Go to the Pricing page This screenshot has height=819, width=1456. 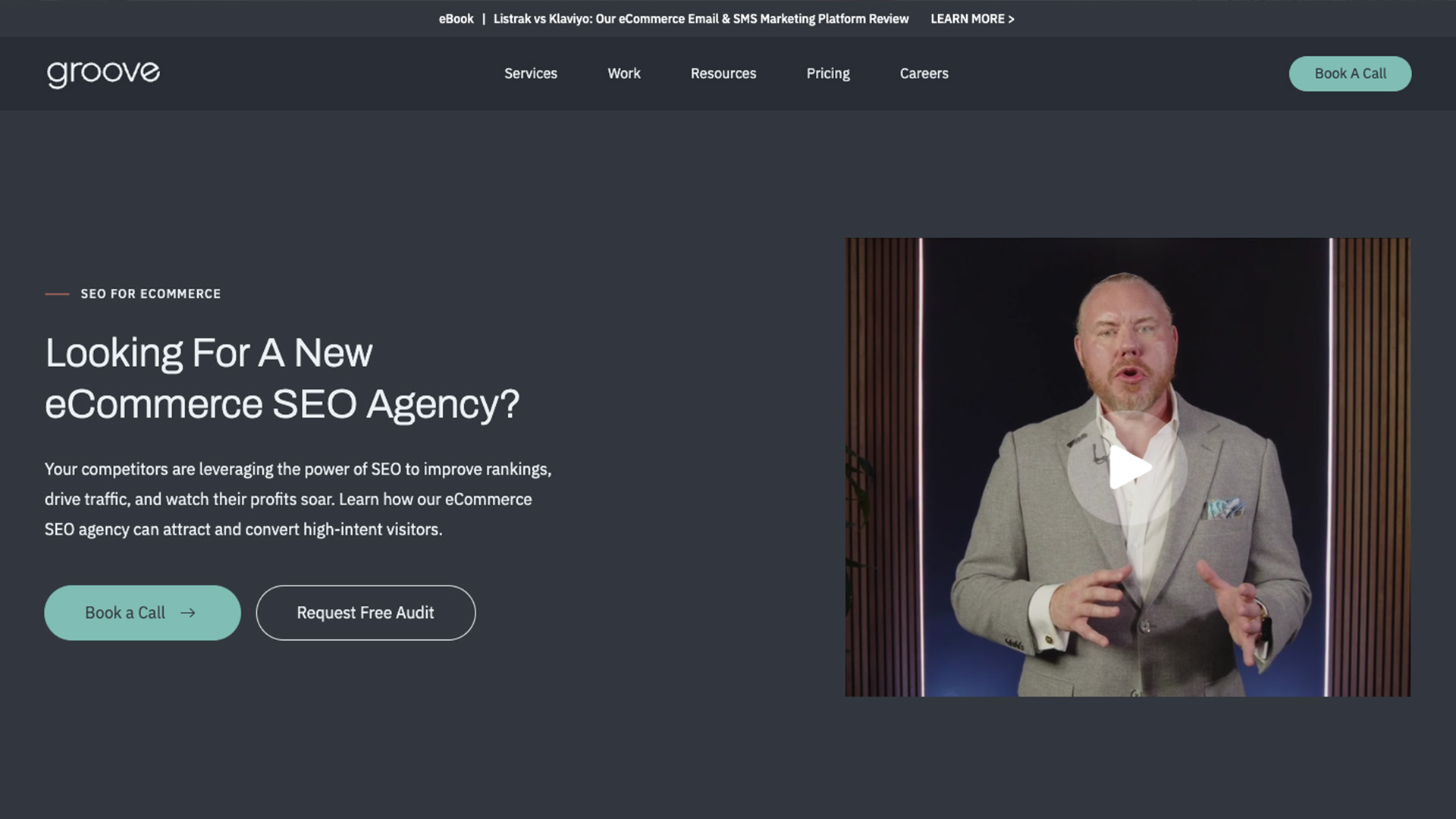[828, 74]
